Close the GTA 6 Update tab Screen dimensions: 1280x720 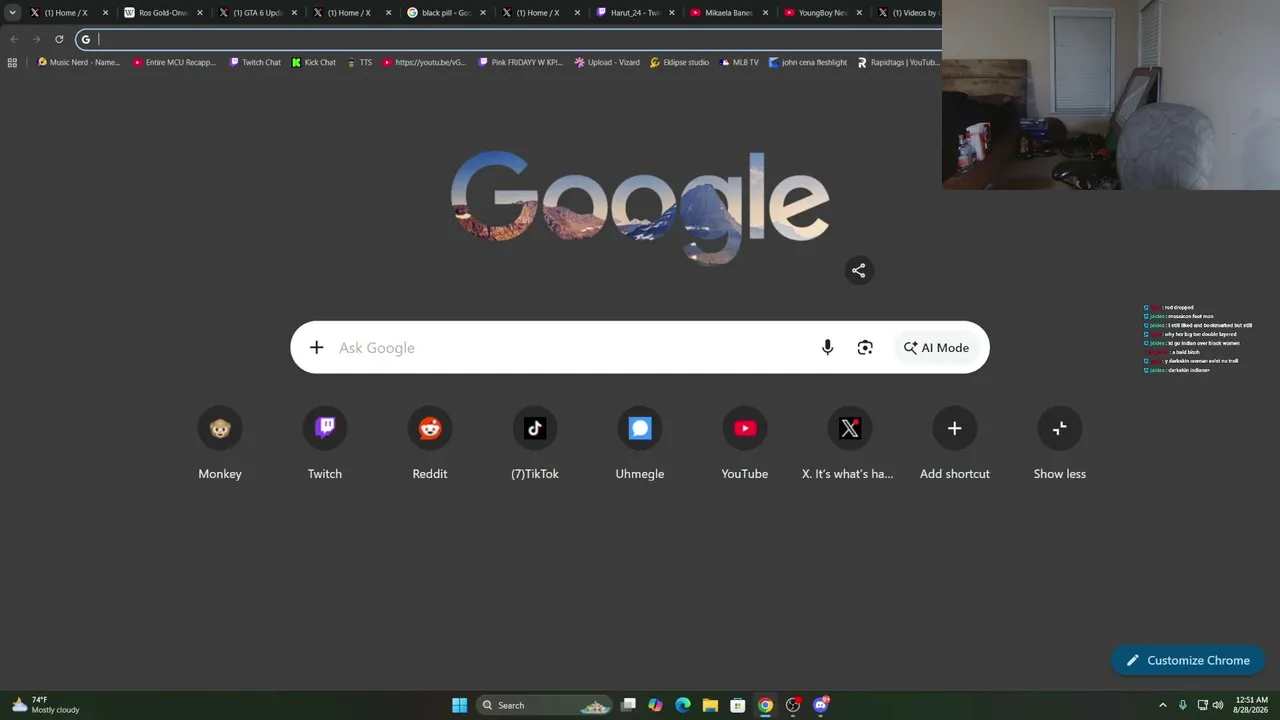(294, 13)
